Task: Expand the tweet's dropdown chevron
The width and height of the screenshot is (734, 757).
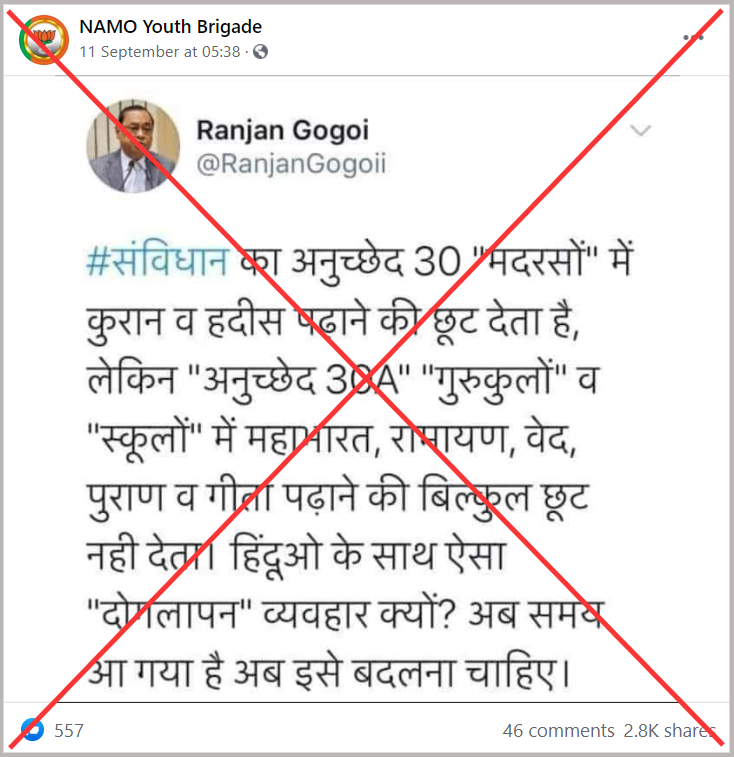Action: pyautogui.click(x=641, y=130)
